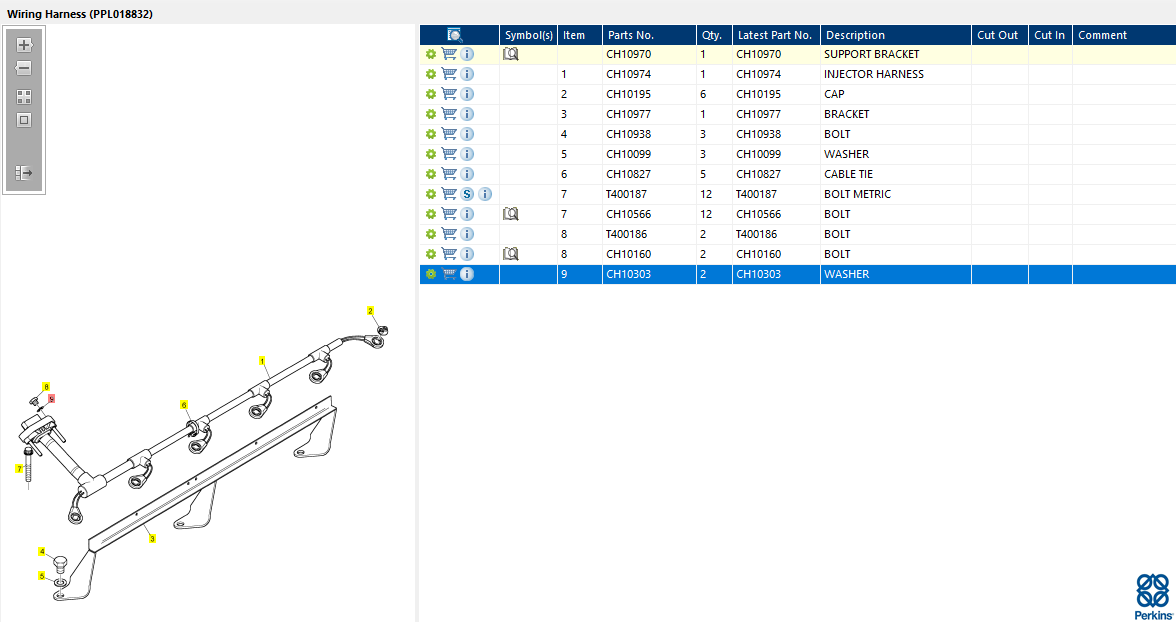The height and width of the screenshot is (622, 1176).
Task: Select the BOLT METRIC description cell
Action: click(x=896, y=194)
